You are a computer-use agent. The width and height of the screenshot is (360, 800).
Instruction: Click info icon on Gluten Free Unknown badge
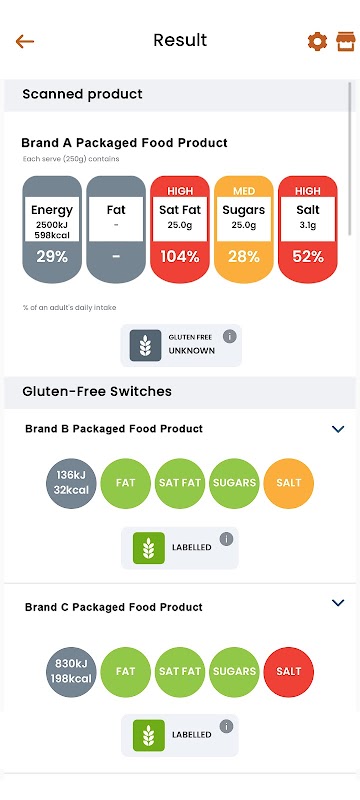230,336
